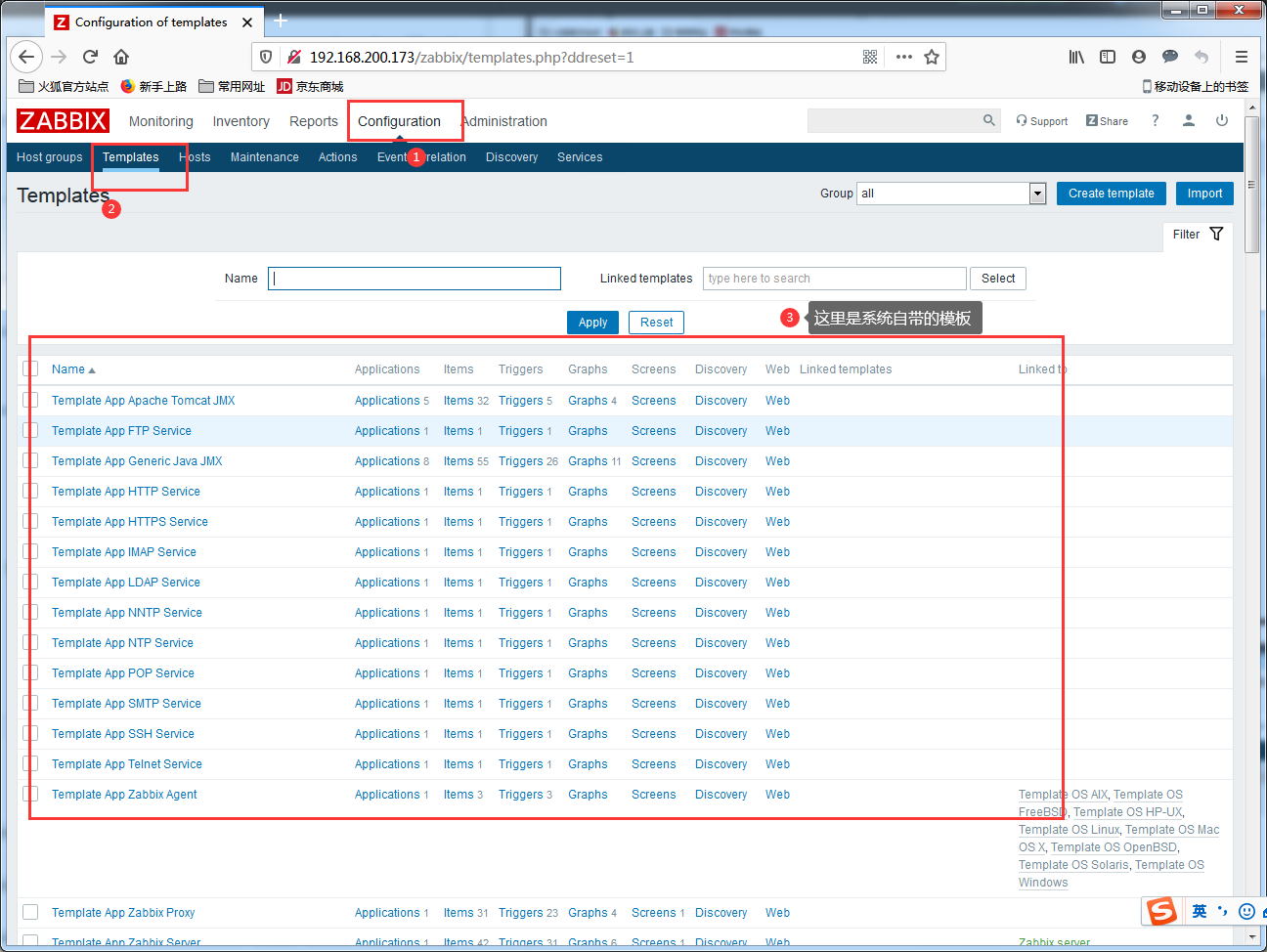Select Template App HTTP Service checkbox
The width and height of the screenshot is (1267, 952).
30,491
